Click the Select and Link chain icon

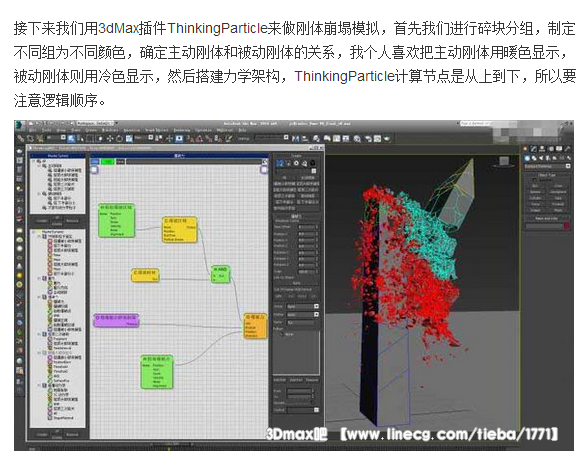tap(21, 139)
